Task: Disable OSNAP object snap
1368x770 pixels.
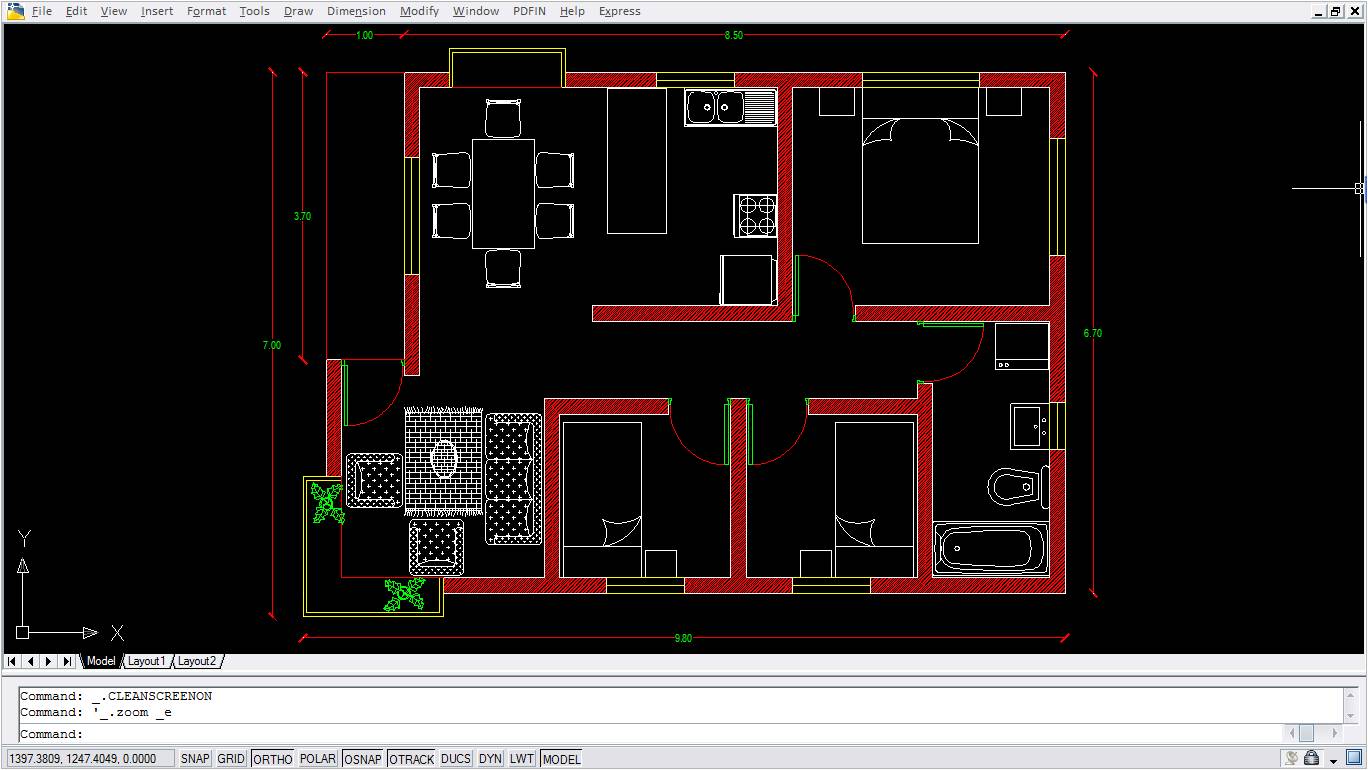Action: coord(362,759)
